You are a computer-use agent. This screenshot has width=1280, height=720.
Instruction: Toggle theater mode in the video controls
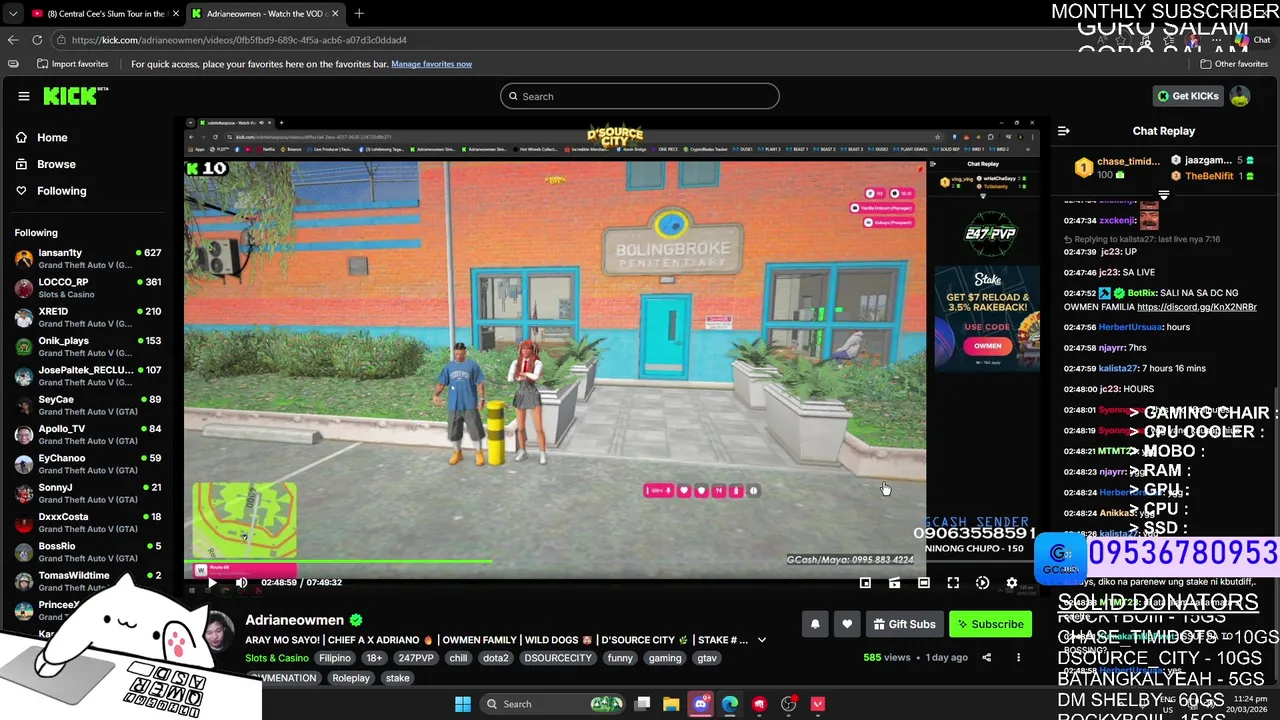click(924, 582)
